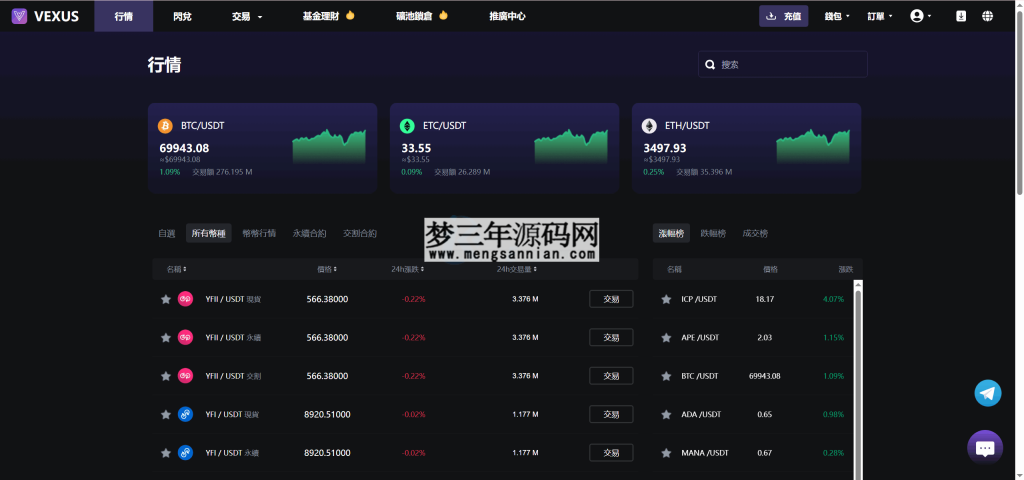This screenshot has width=1024, height=480.
Task: Favorite the YFII / USDT 永續 row star
Action: 166,338
